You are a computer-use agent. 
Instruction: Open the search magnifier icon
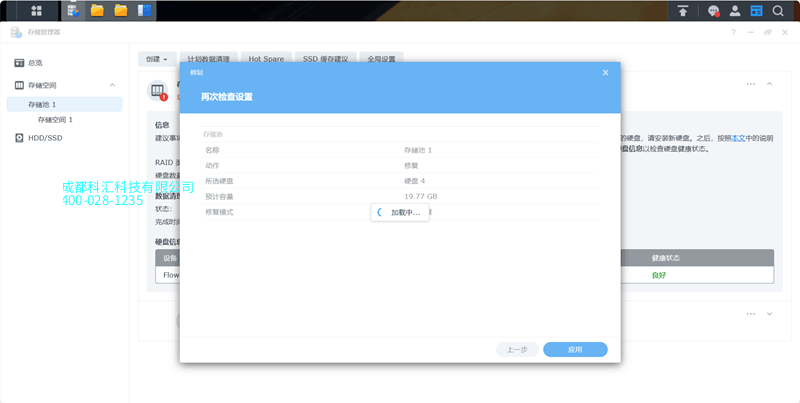click(x=778, y=11)
